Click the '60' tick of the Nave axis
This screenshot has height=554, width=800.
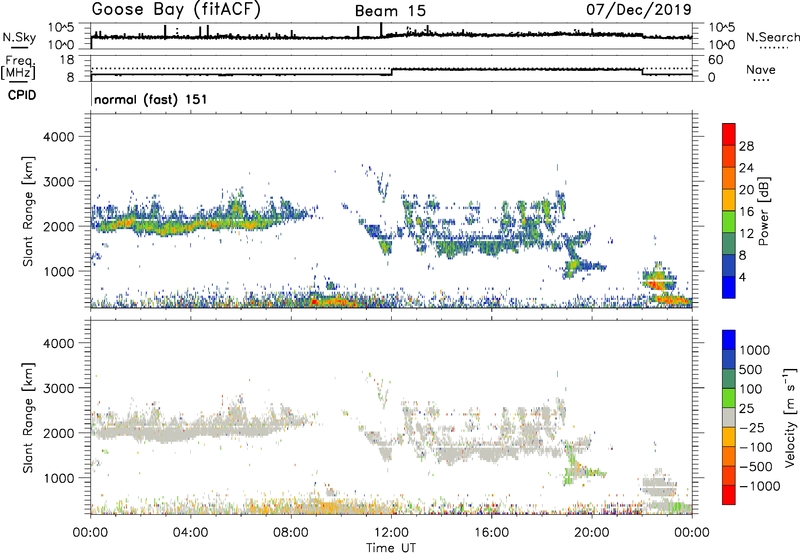(716, 60)
